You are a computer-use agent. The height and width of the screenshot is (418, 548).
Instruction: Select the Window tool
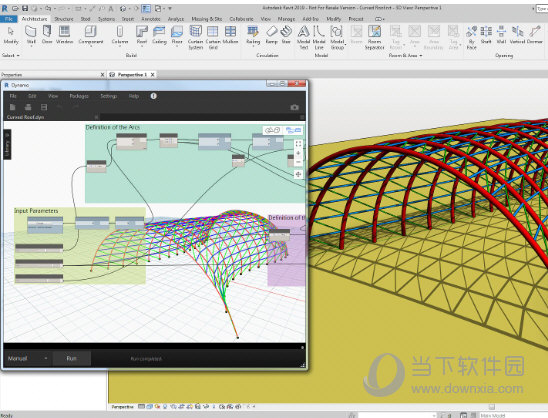[64, 35]
